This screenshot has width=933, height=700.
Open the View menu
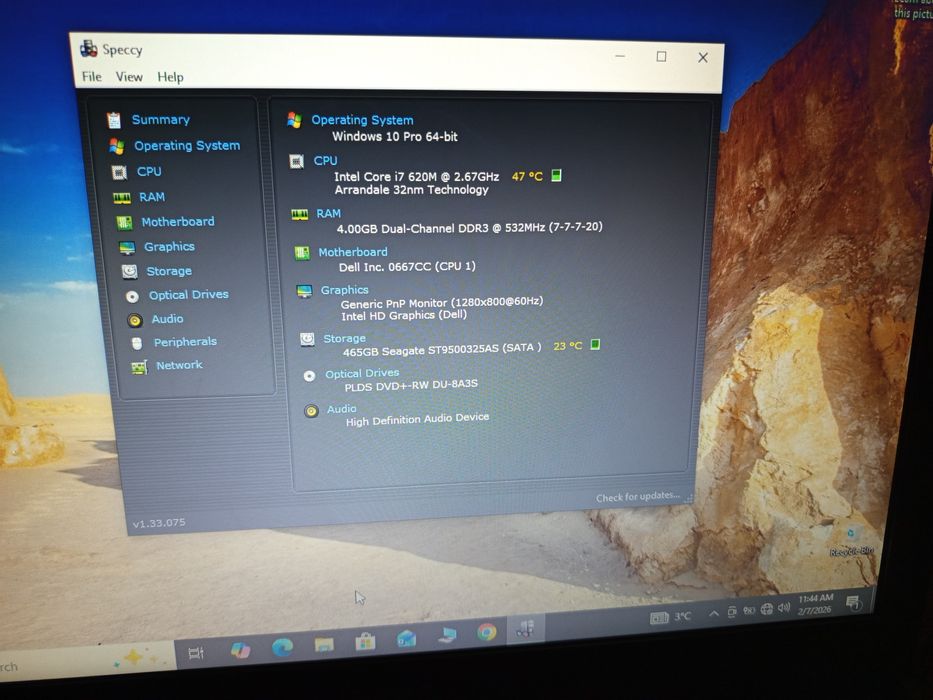(x=129, y=77)
